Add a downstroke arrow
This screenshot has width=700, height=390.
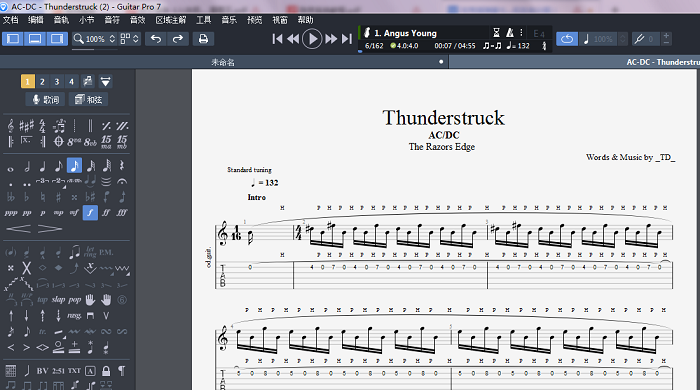click(x=27, y=315)
